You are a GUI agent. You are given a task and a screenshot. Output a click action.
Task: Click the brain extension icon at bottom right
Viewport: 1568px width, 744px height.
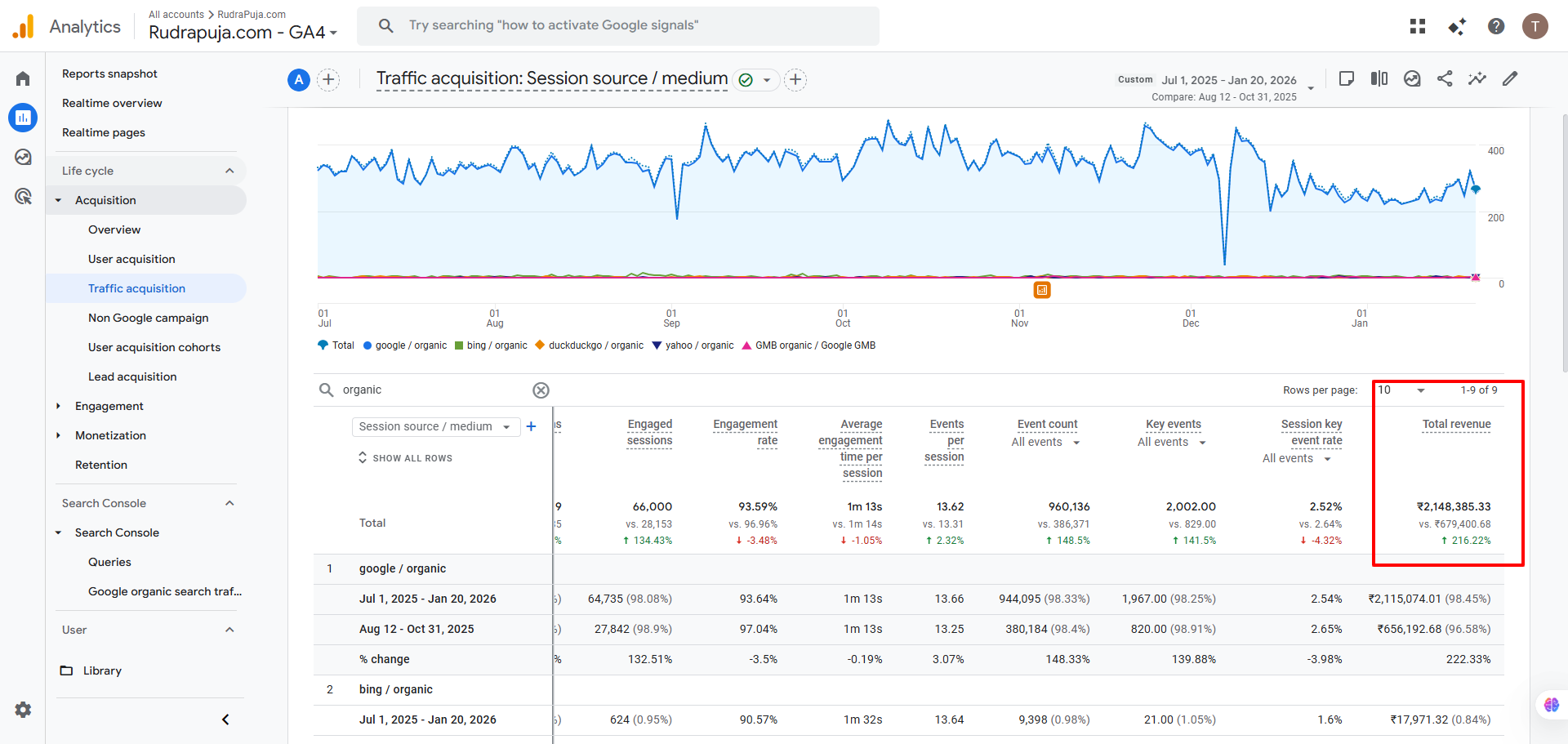[x=1552, y=705]
